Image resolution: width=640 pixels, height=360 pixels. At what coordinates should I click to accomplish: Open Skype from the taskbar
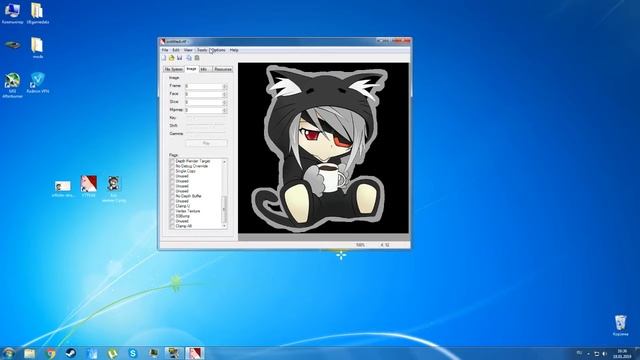click(x=133, y=353)
